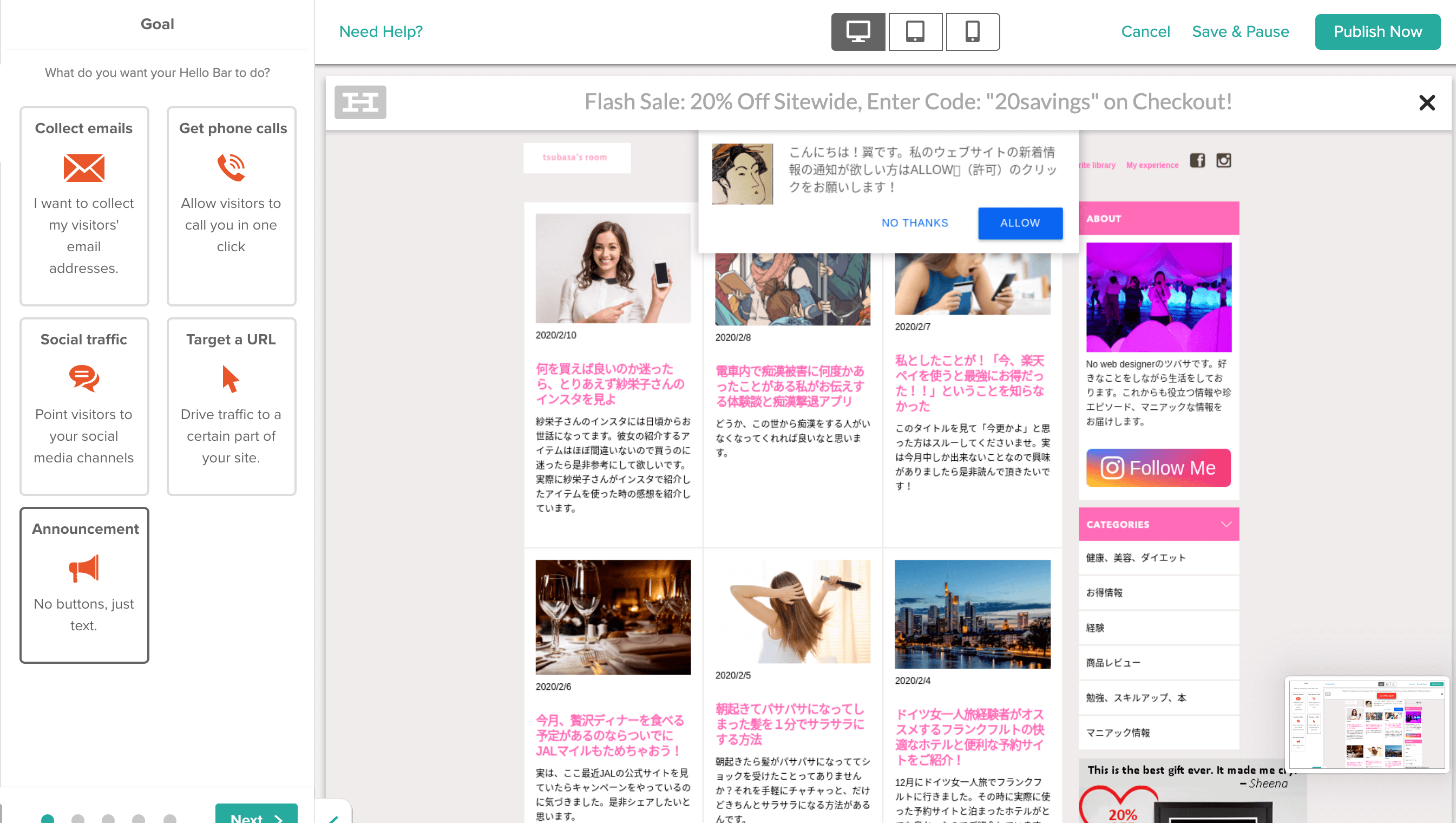Click thumbnail of crowded train illustration
This screenshot has height=823, width=1456.
(792, 289)
